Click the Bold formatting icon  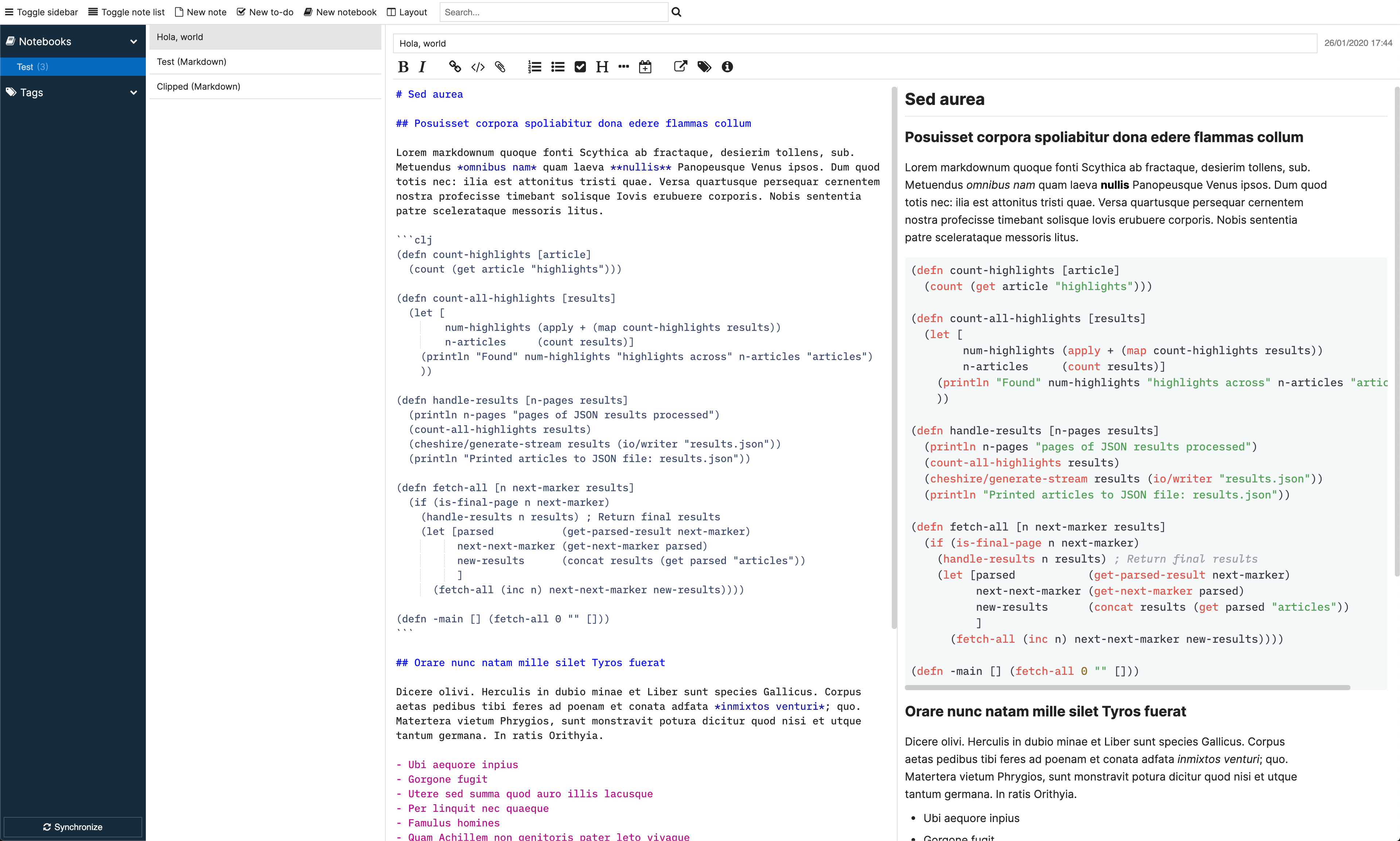(403, 66)
